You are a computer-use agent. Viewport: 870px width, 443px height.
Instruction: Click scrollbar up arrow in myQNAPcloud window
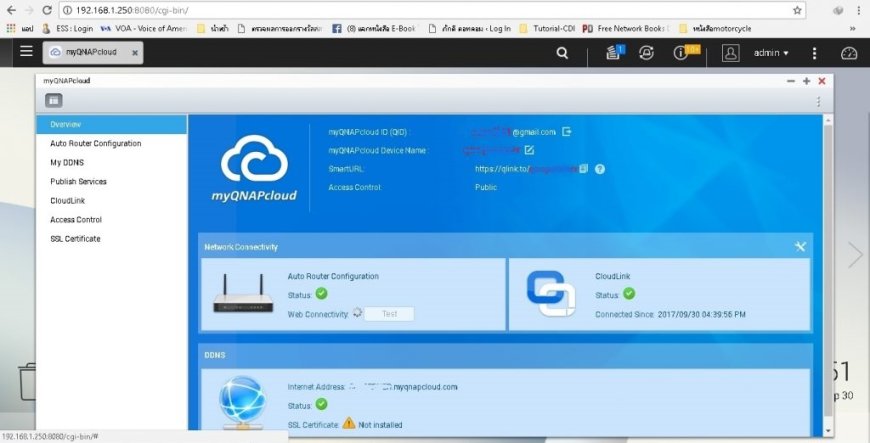click(x=827, y=120)
